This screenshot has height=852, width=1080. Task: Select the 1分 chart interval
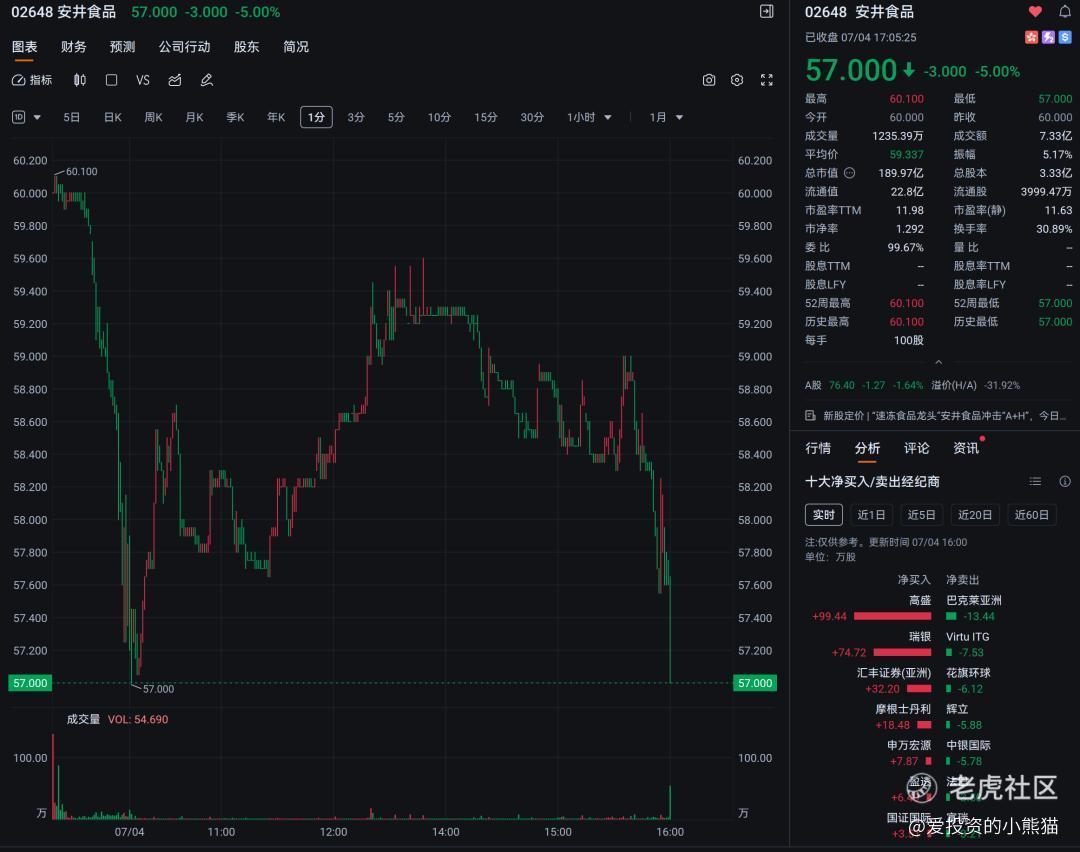pos(316,117)
